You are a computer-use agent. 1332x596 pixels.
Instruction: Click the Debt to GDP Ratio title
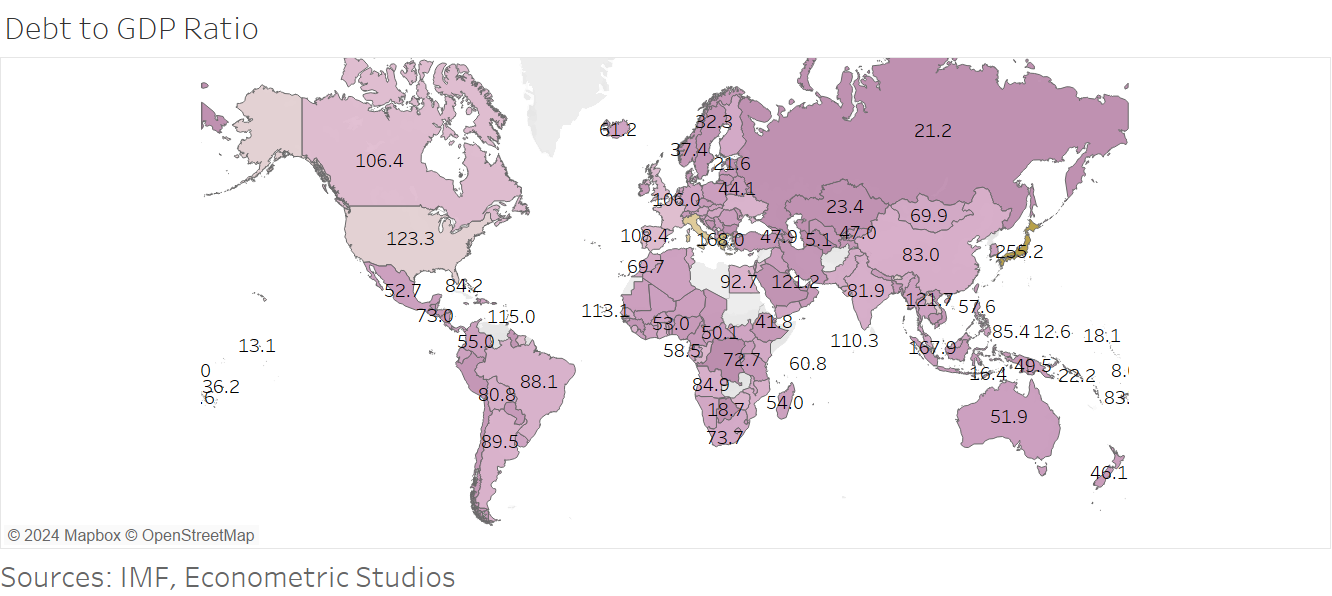(132, 29)
